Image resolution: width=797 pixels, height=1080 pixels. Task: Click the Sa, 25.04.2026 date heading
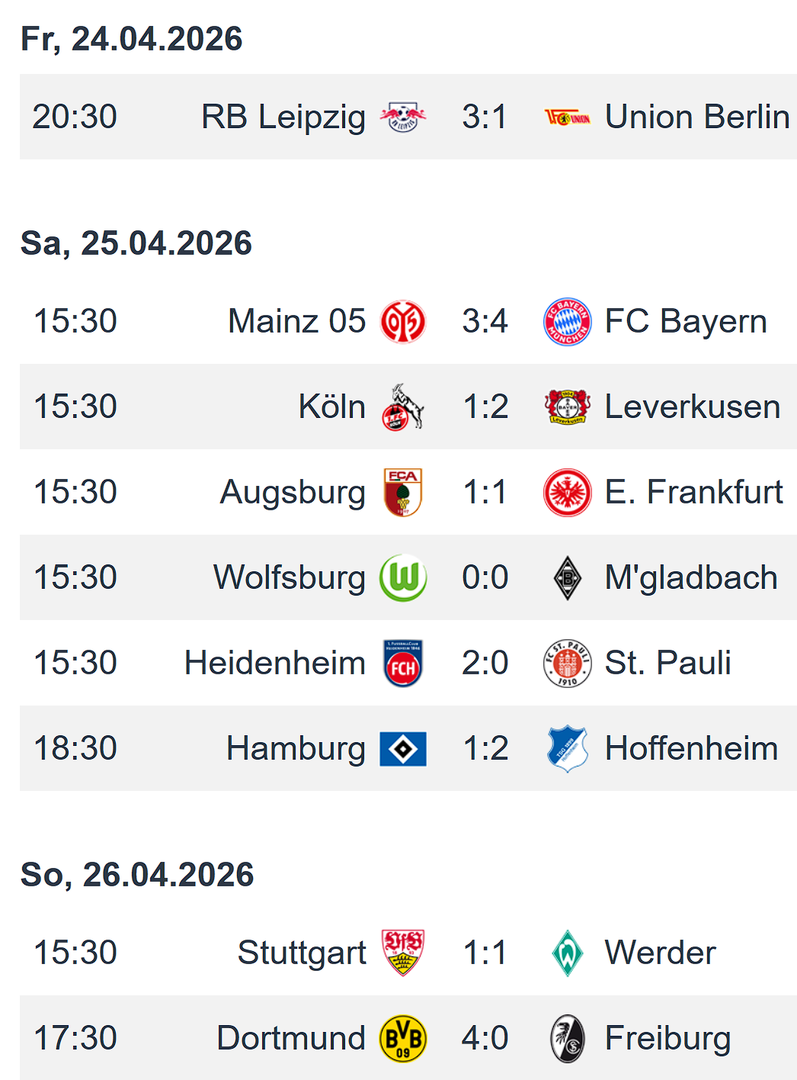(136, 244)
